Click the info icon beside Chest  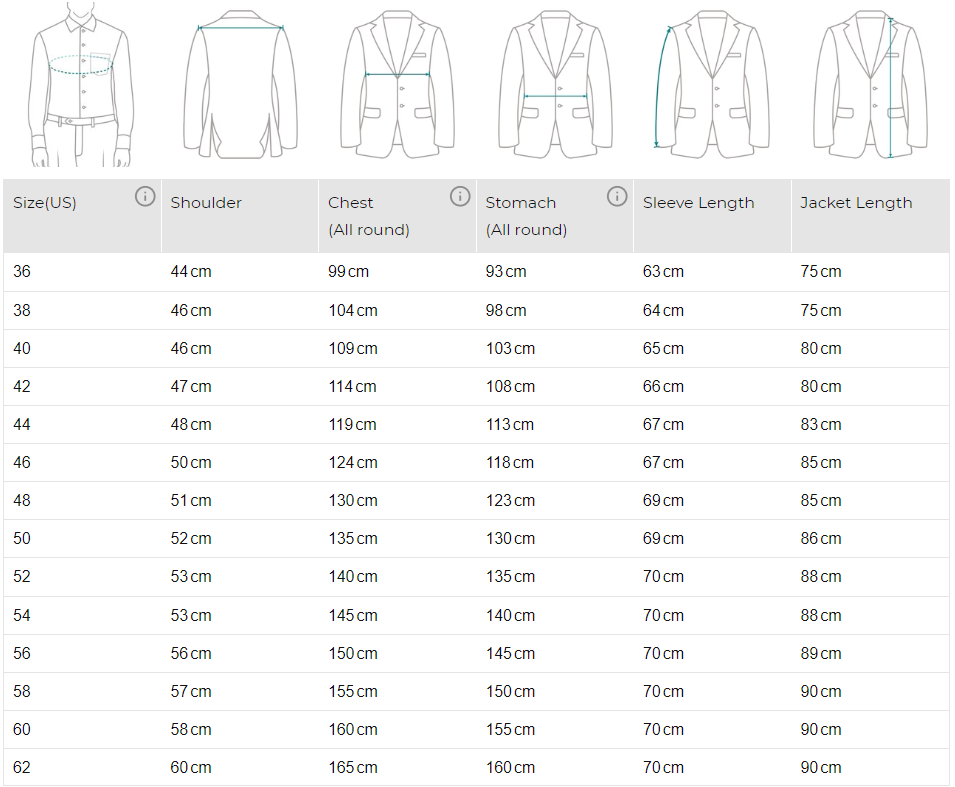pyautogui.click(x=460, y=196)
